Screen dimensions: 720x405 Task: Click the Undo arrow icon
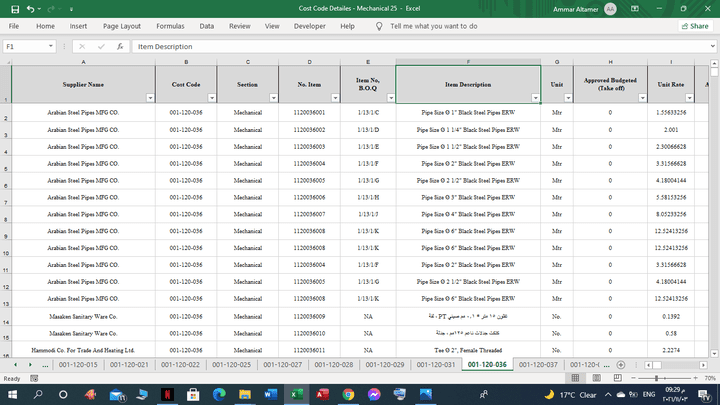pyautogui.click(x=30, y=8)
